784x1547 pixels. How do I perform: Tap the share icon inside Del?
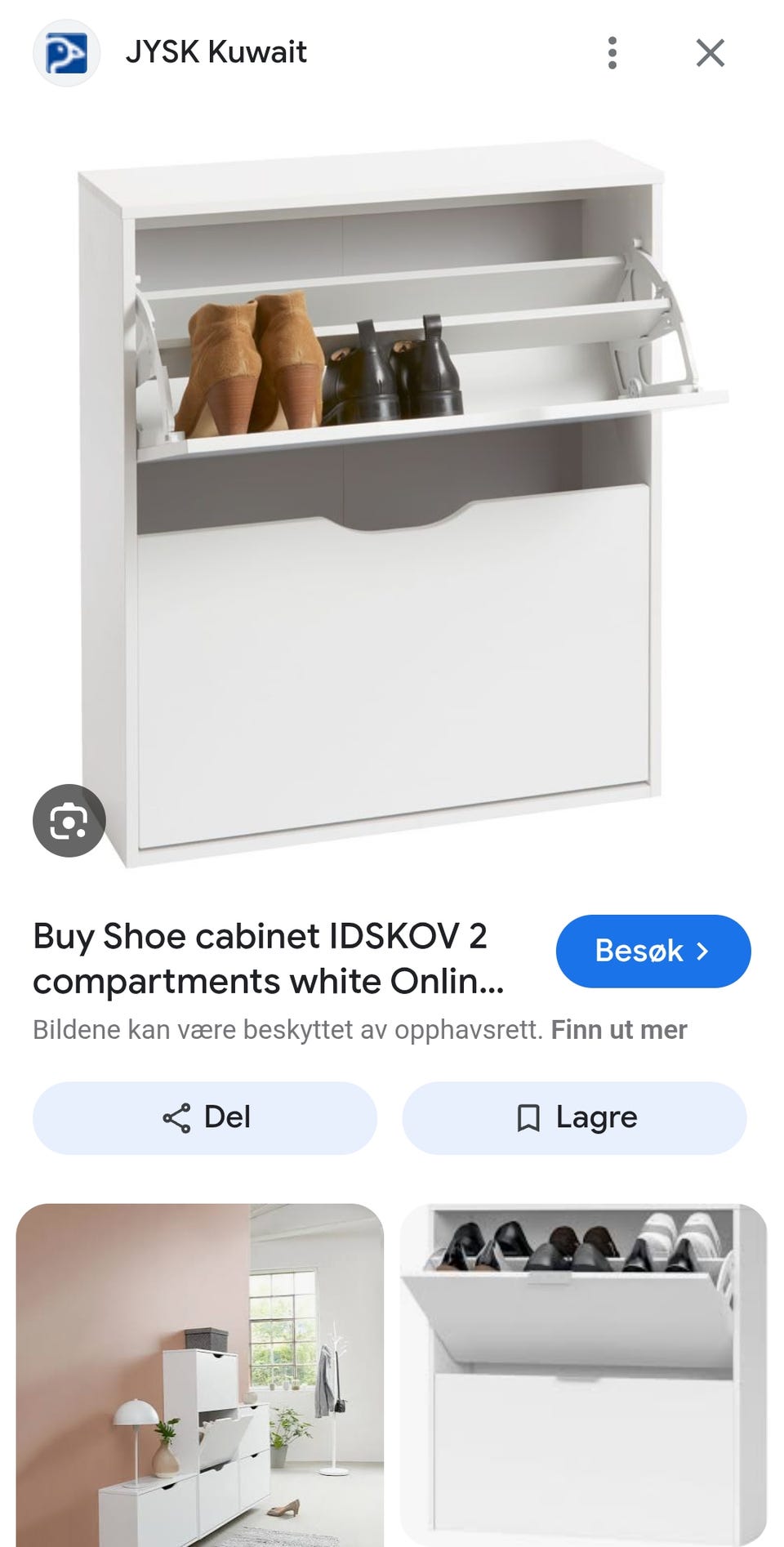click(176, 1117)
